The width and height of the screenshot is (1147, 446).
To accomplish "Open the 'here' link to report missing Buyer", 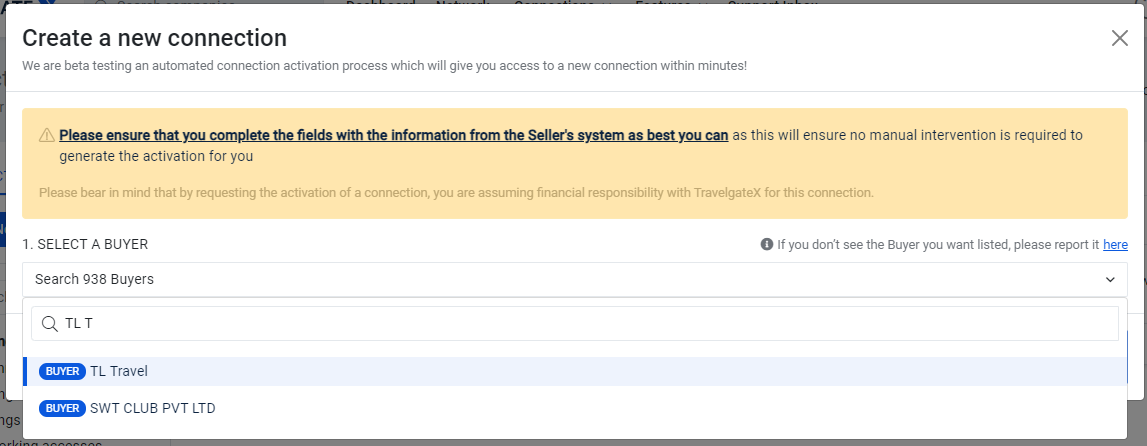I will (1115, 244).
